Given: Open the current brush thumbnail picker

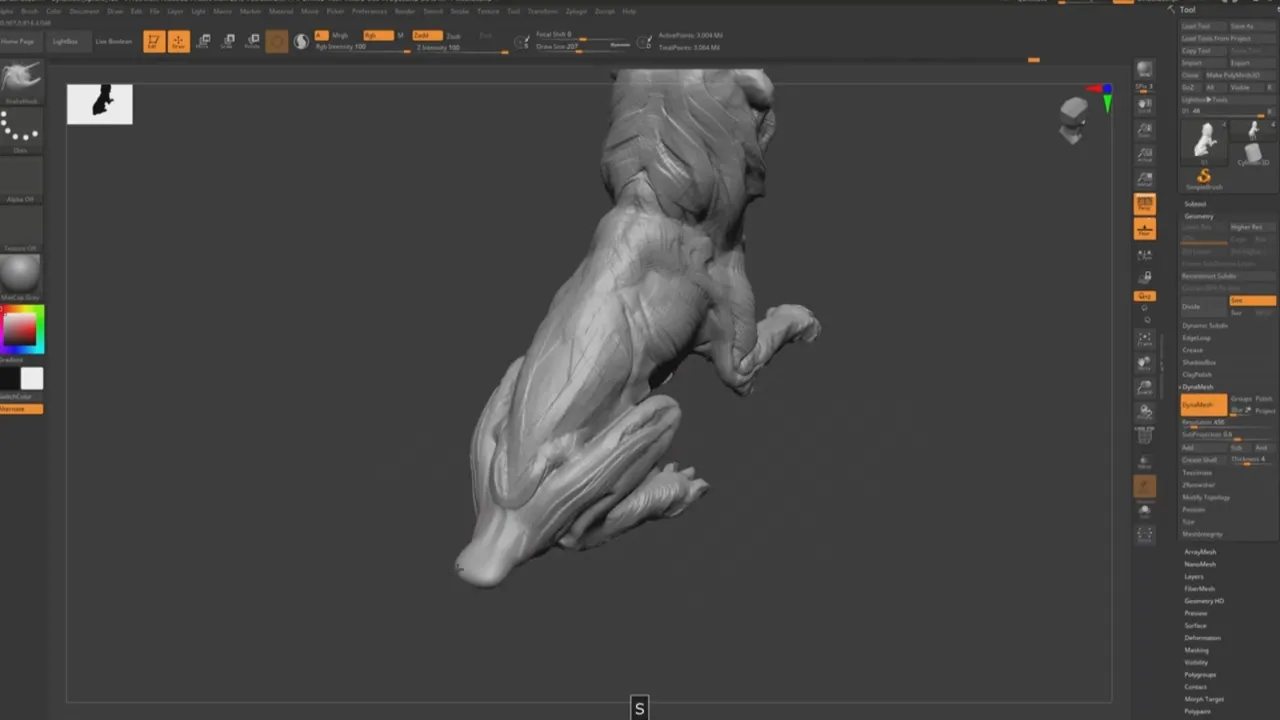Looking at the screenshot, I should pos(21,80).
